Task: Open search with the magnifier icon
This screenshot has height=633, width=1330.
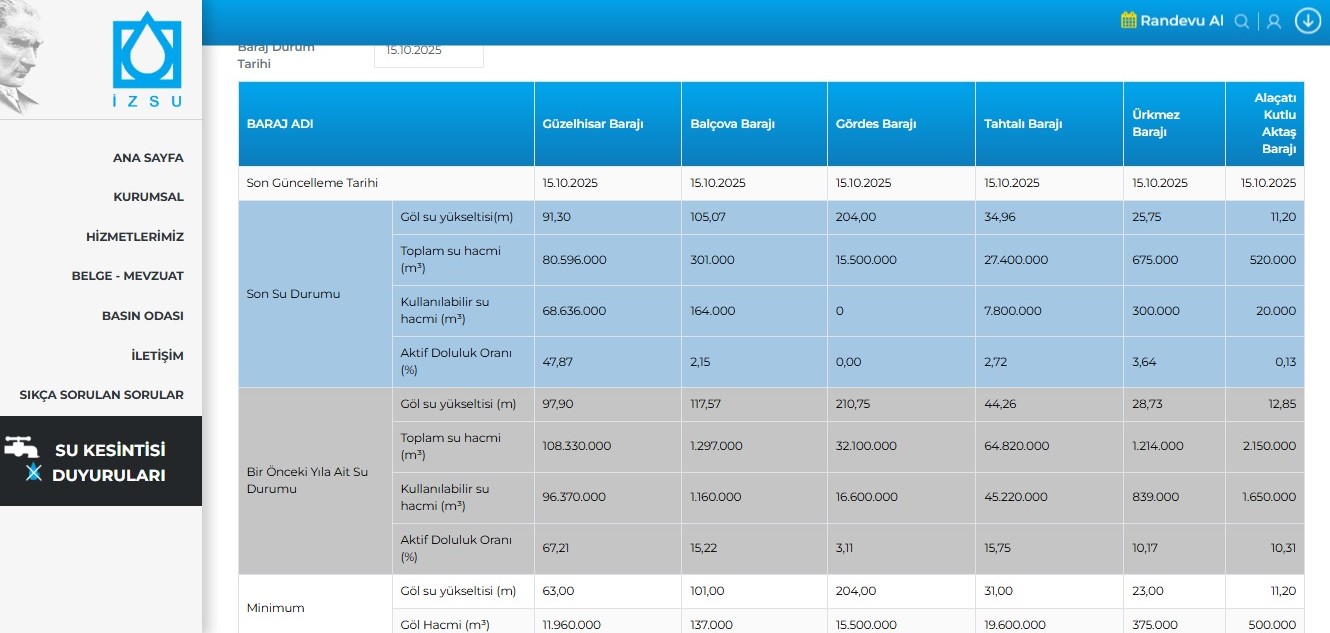Action: (x=1242, y=21)
